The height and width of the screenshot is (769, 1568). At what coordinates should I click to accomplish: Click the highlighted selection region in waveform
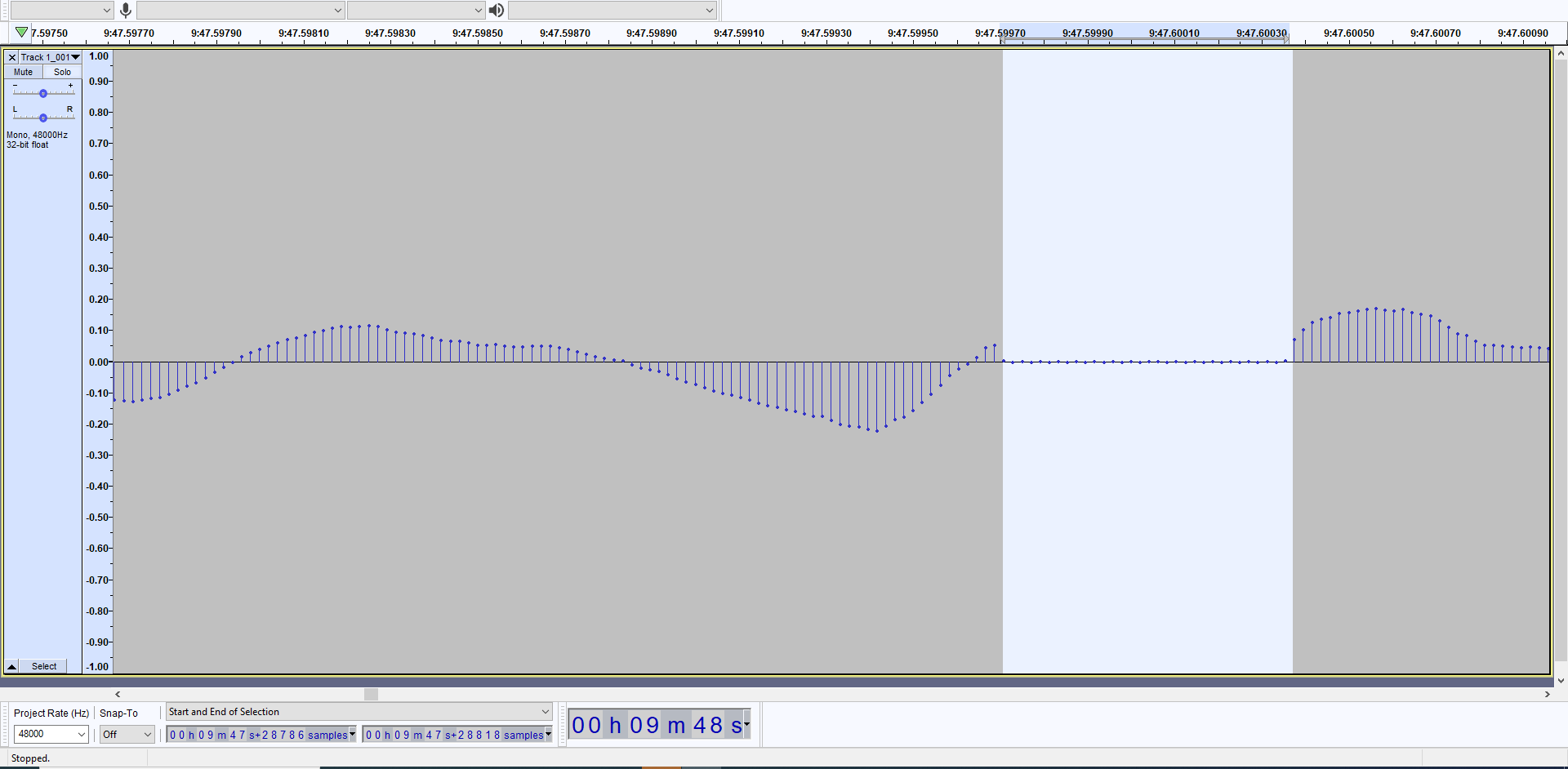click(x=1147, y=362)
